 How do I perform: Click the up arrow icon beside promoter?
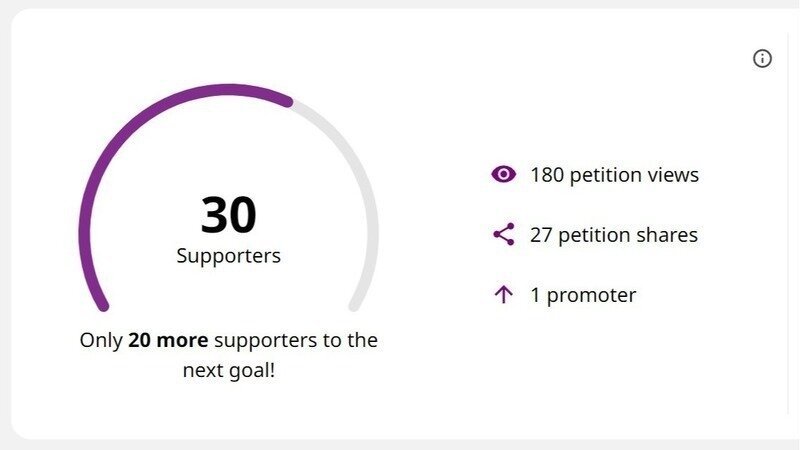pos(503,295)
